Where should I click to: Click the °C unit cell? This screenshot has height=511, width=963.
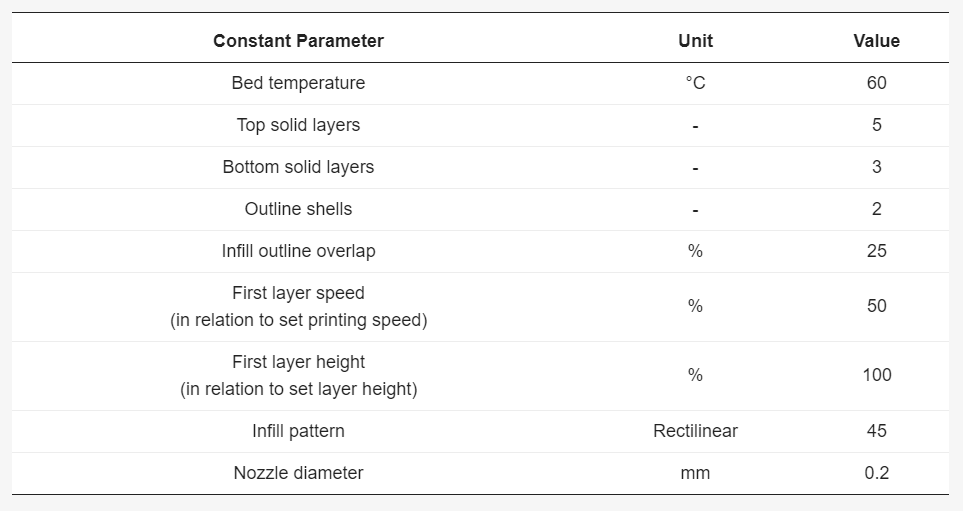coord(695,83)
